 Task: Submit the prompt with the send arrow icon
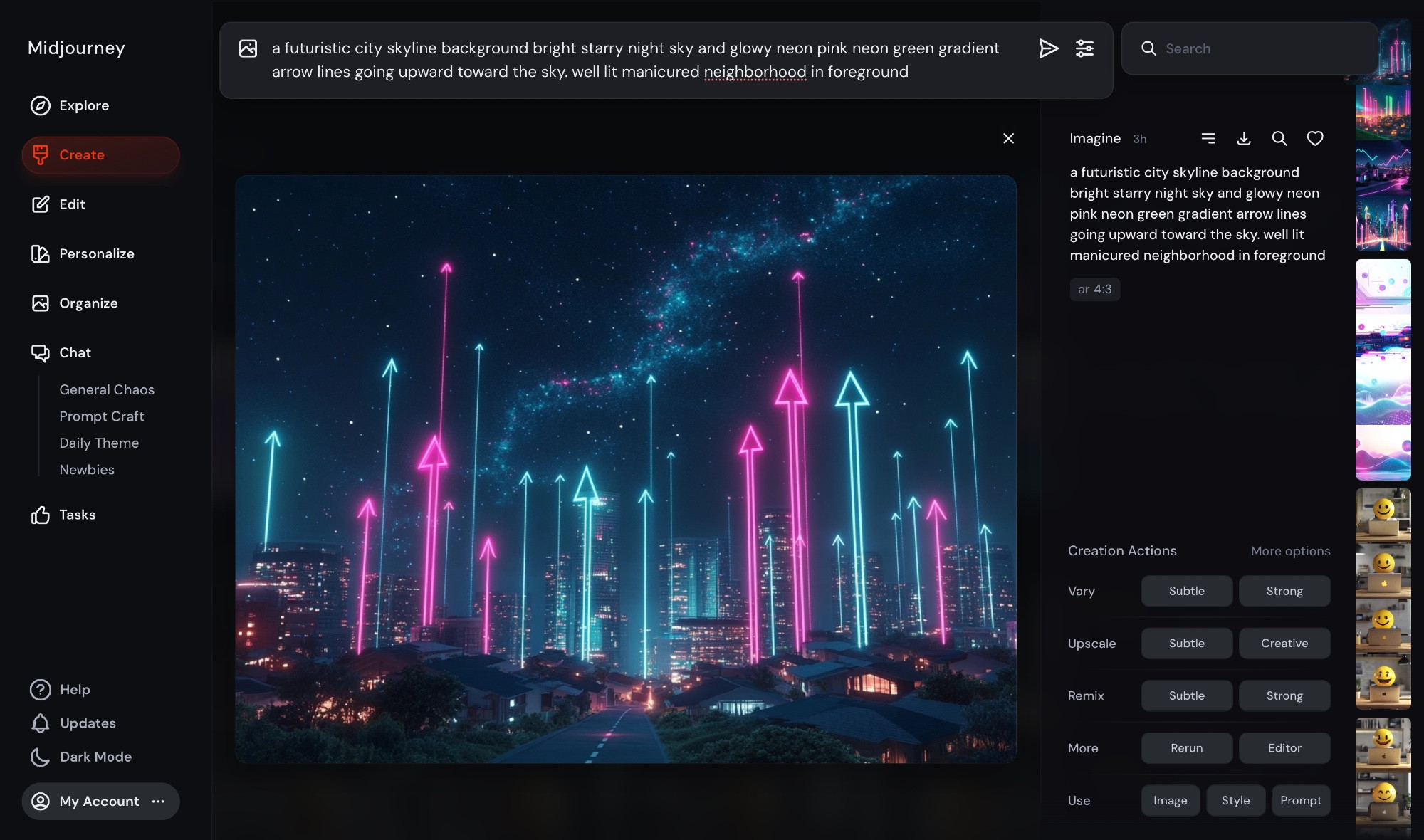click(1048, 48)
